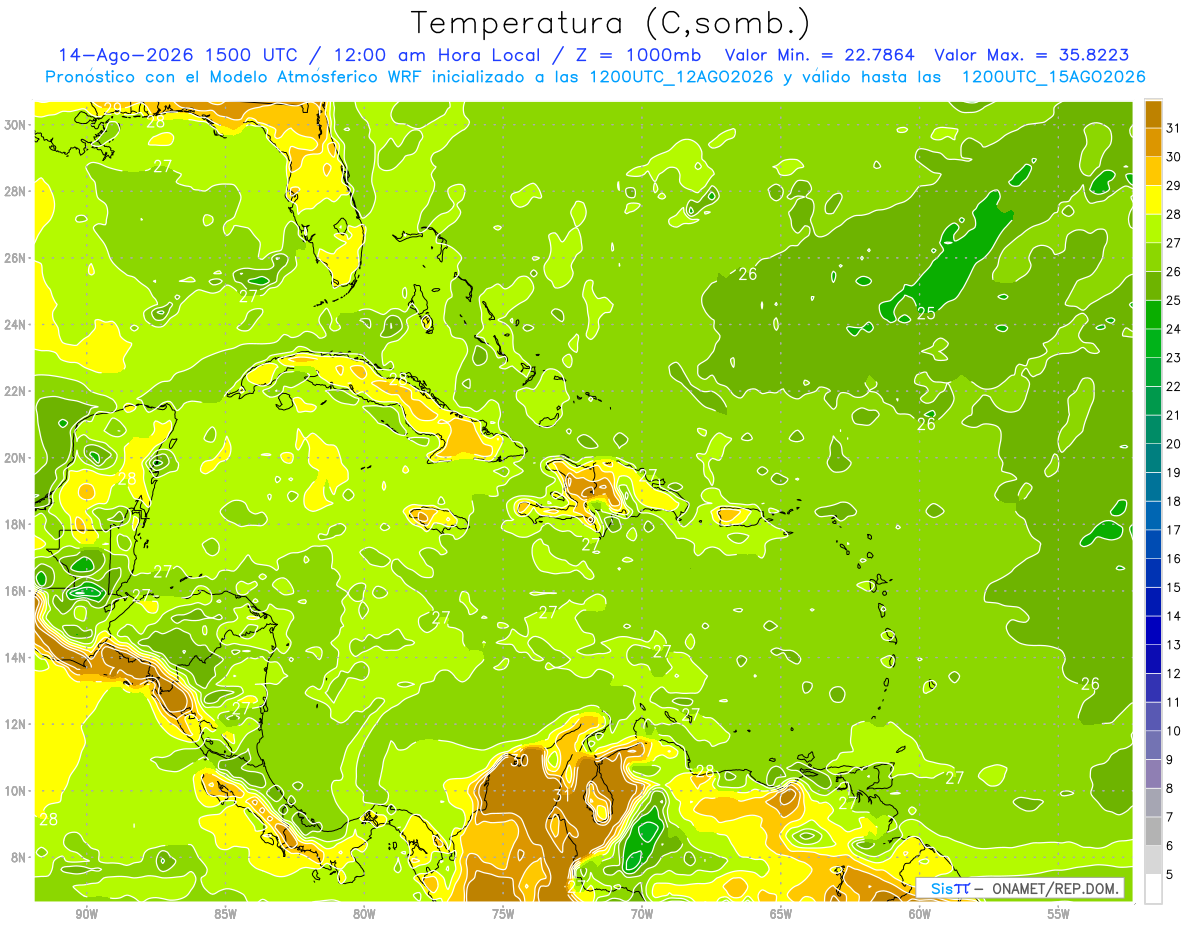Click the 75W longitude axis label
The width and height of the screenshot is (1200, 927).
[503, 914]
